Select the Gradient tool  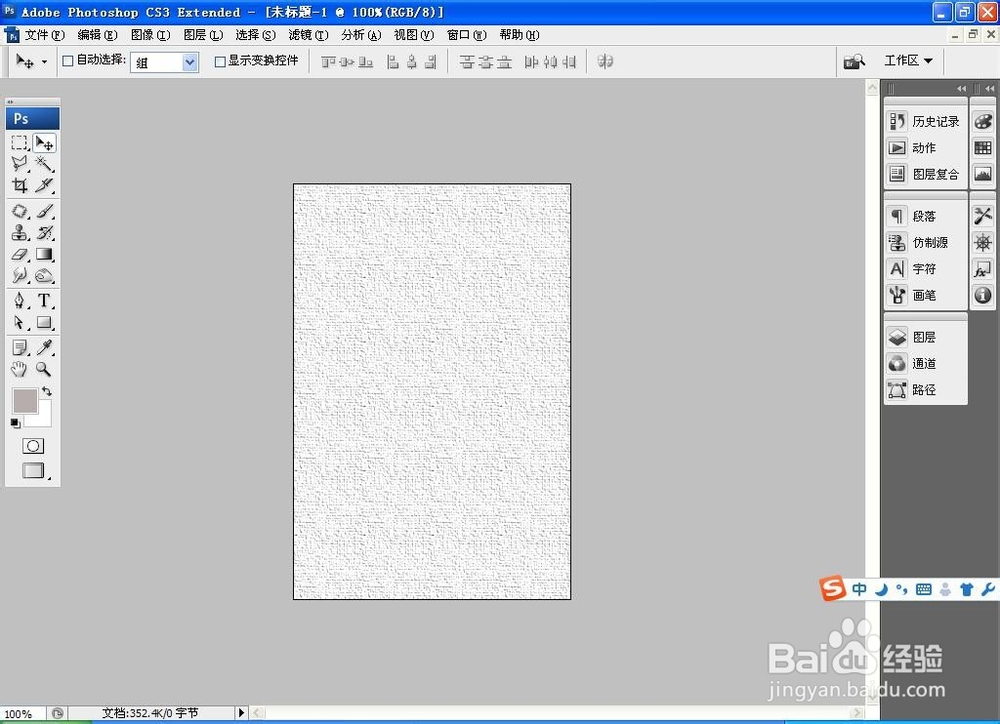coord(44,254)
